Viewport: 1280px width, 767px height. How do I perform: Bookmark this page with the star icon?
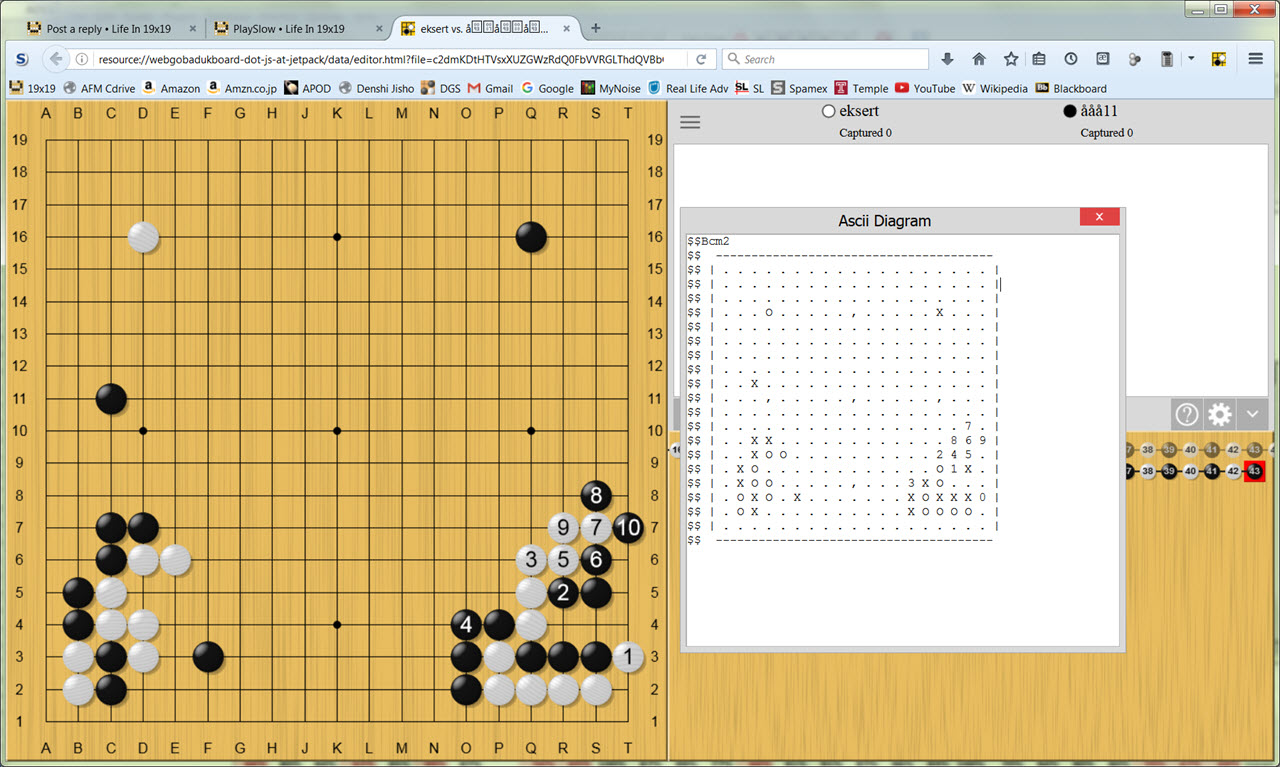point(1010,59)
